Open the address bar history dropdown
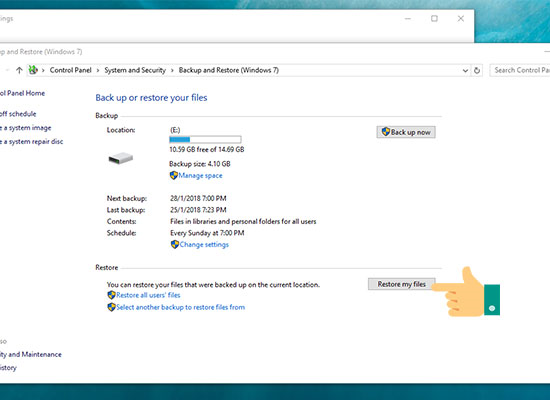Screen dimensions: 550x400 (465, 71)
